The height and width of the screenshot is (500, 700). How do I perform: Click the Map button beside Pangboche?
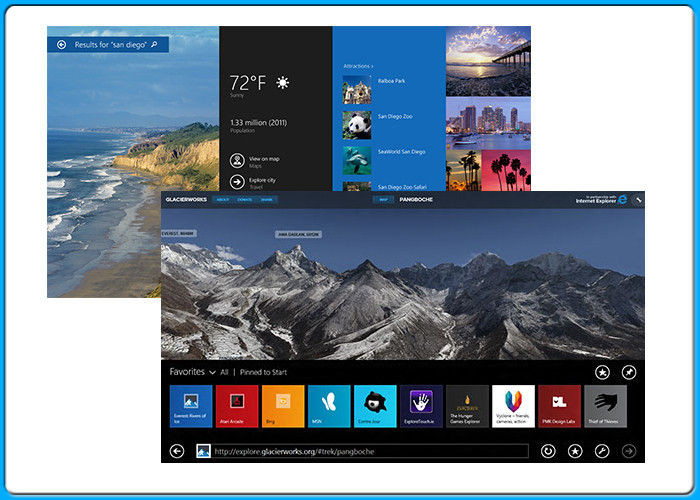click(383, 200)
